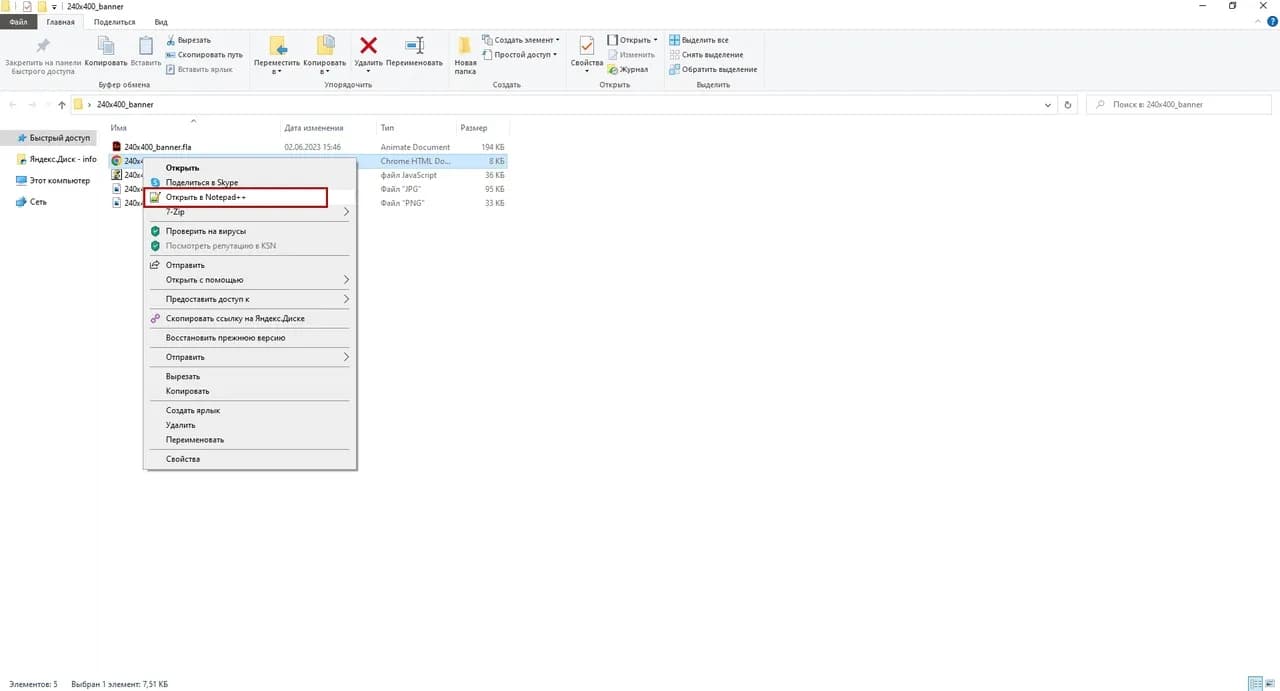Switch to the Поделиться tab
Screen dimensions: 1280x691
[115, 21]
